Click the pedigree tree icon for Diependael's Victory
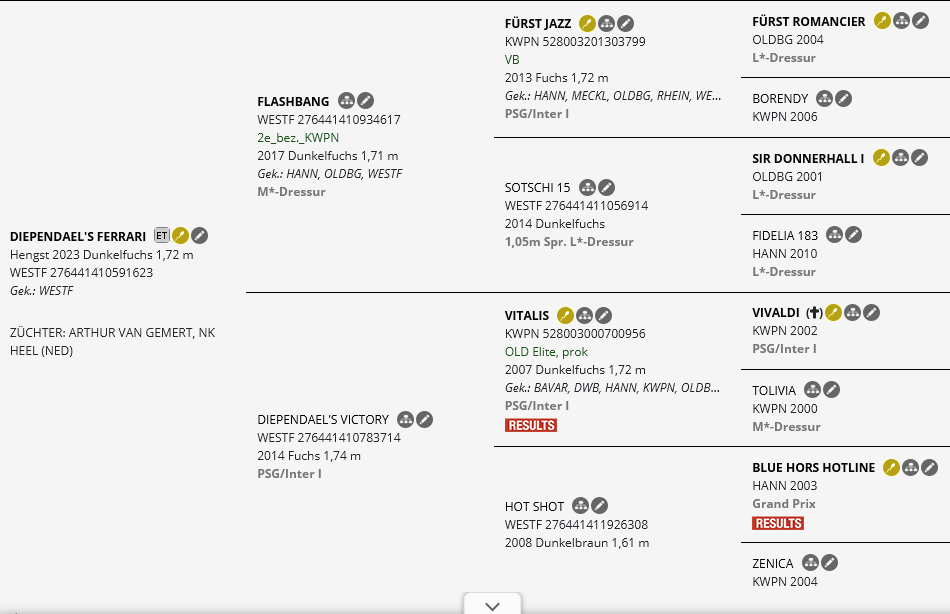This screenshot has height=614, width=950. coord(405,419)
